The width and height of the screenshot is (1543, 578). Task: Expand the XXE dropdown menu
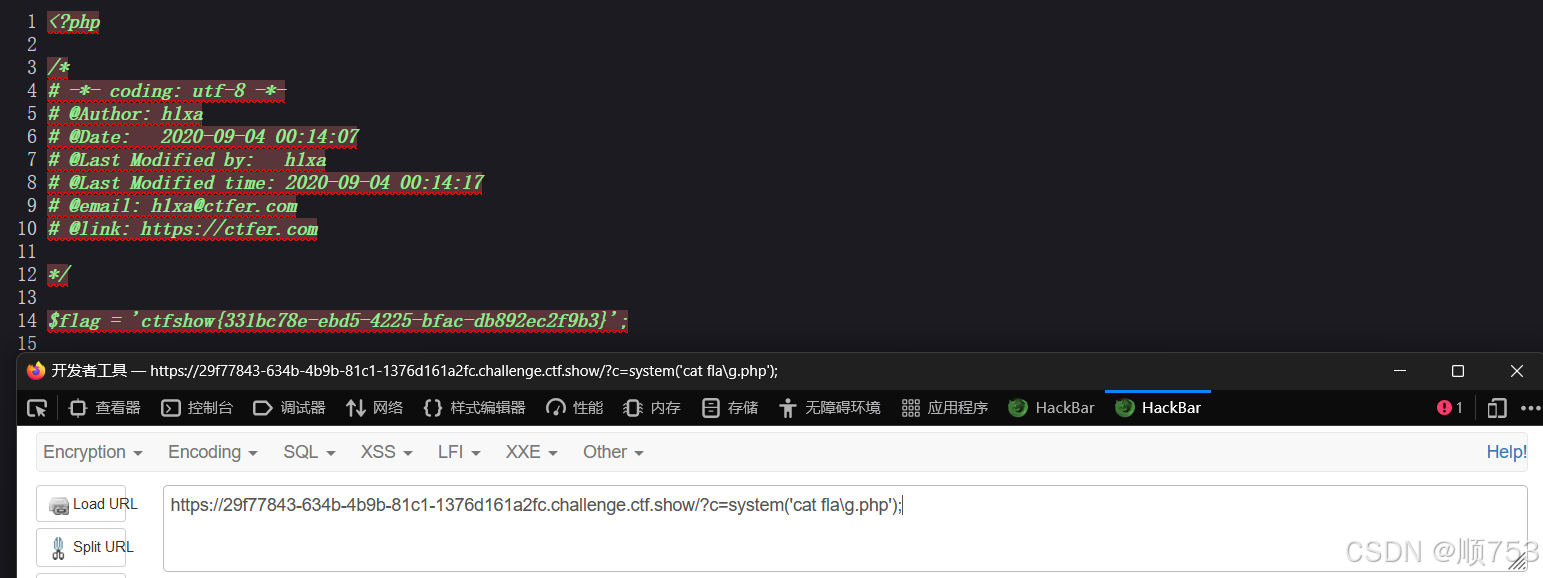531,452
